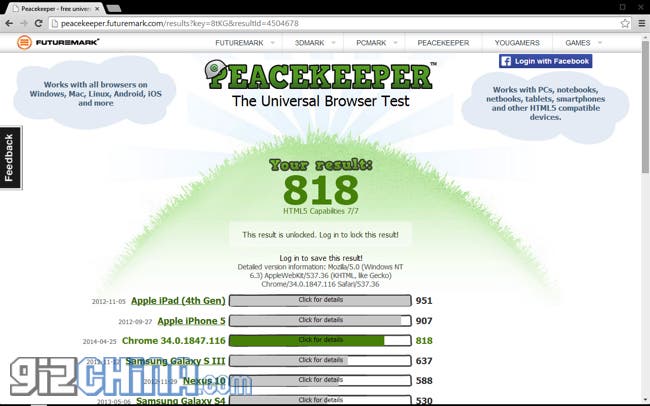Click the Futuremark logo
Screen dimensions: 650x406
point(58,42)
